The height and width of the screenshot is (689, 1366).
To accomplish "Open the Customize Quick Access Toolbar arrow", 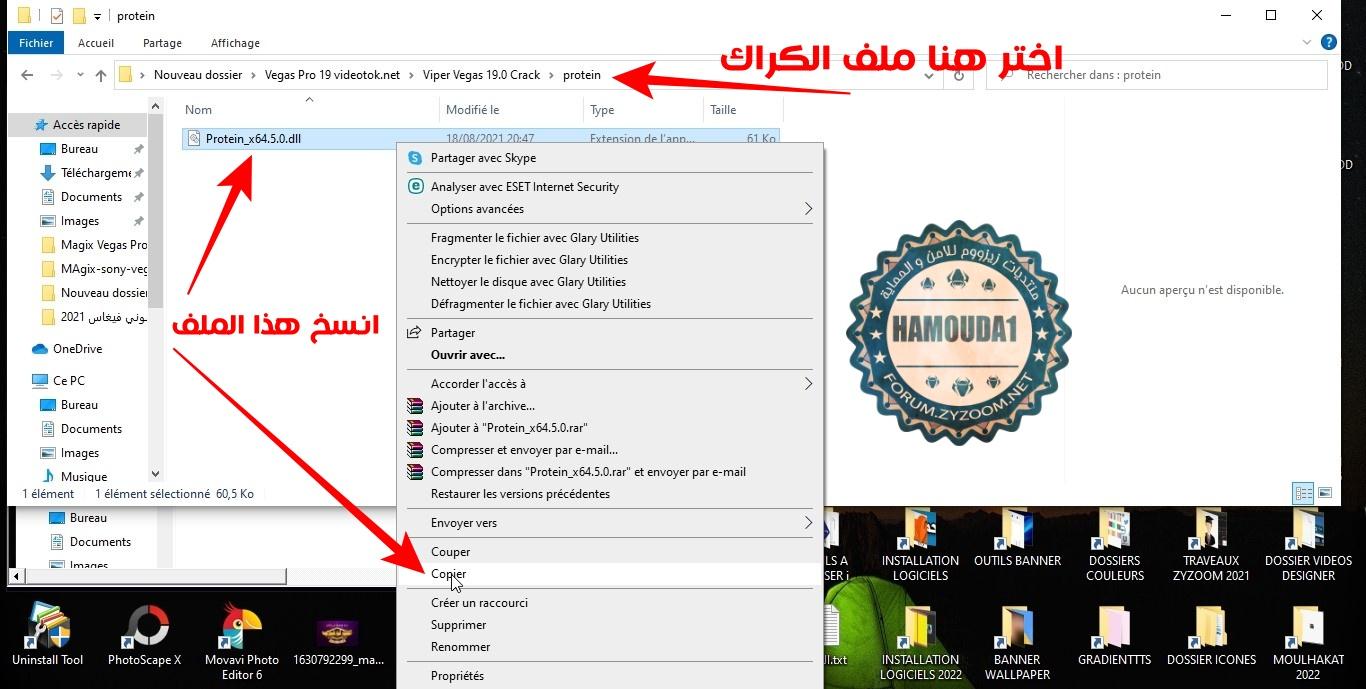I will pos(97,17).
